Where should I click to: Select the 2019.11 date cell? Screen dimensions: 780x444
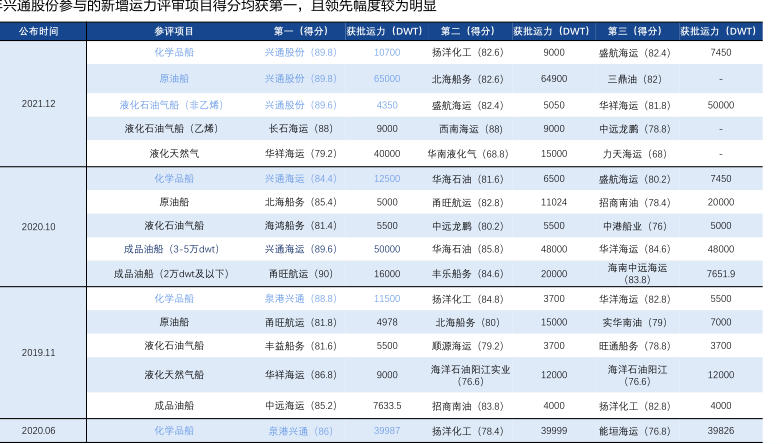pos(38,352)
